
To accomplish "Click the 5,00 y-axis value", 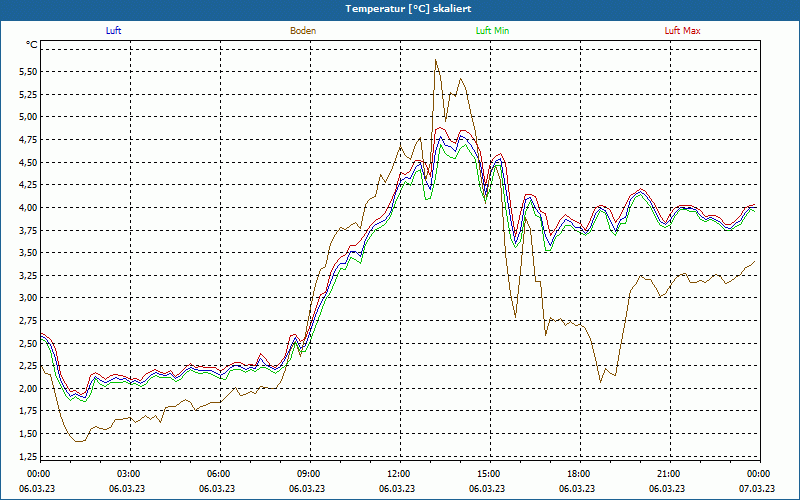I will click(28, 117).
